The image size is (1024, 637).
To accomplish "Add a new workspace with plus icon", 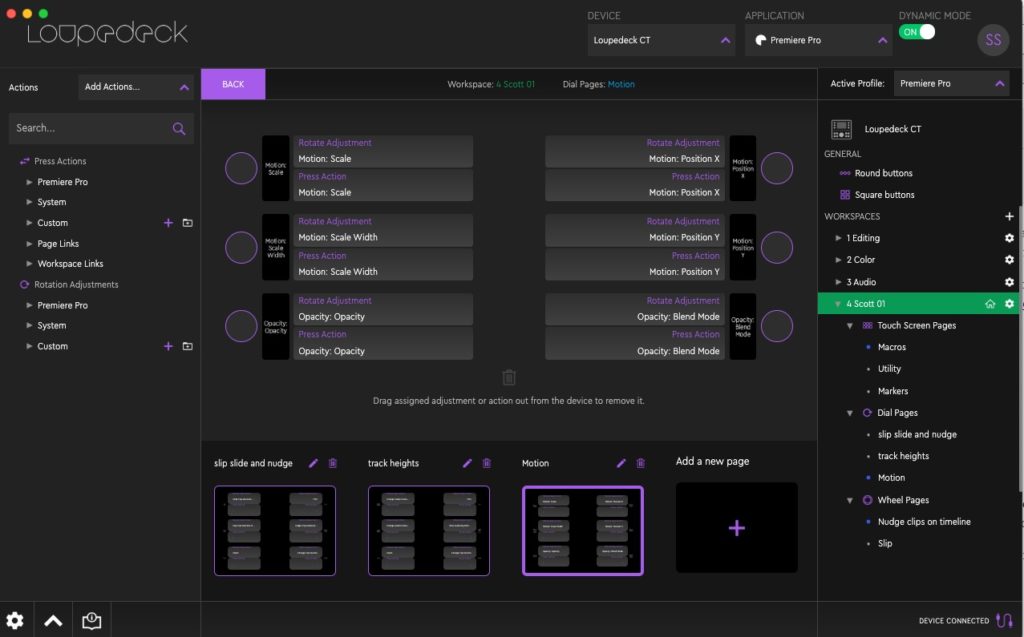I will [1009, 216].
